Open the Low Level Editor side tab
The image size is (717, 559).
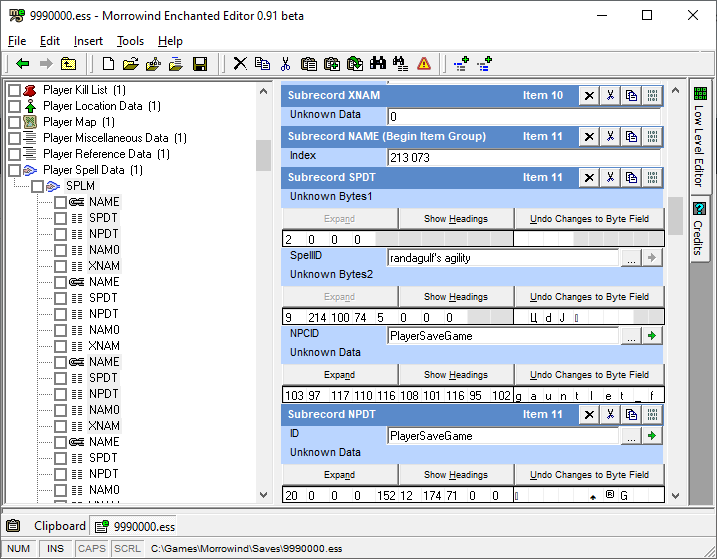(x=700, y=136)
